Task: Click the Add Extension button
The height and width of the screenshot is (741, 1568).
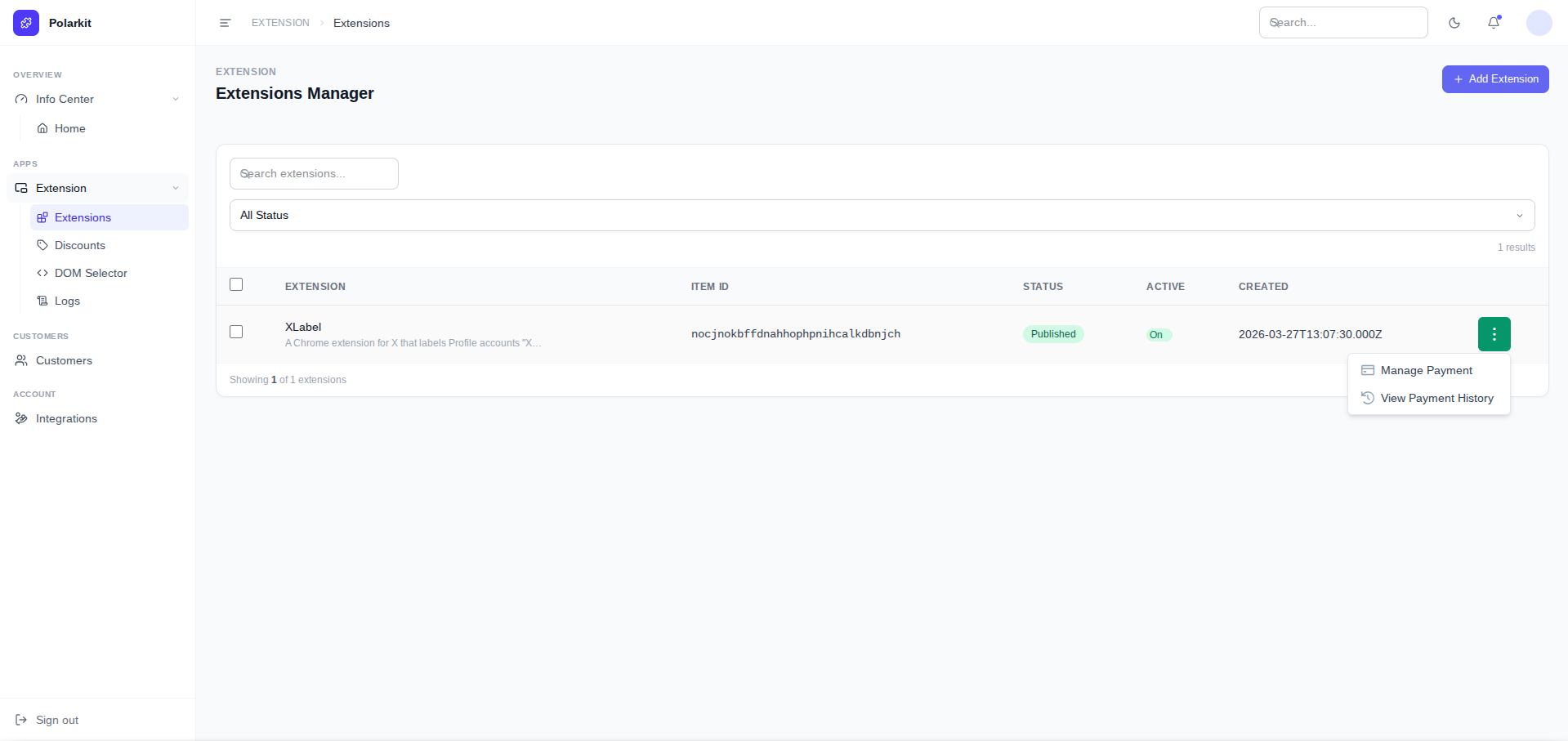Action: tap(1494, 79)
